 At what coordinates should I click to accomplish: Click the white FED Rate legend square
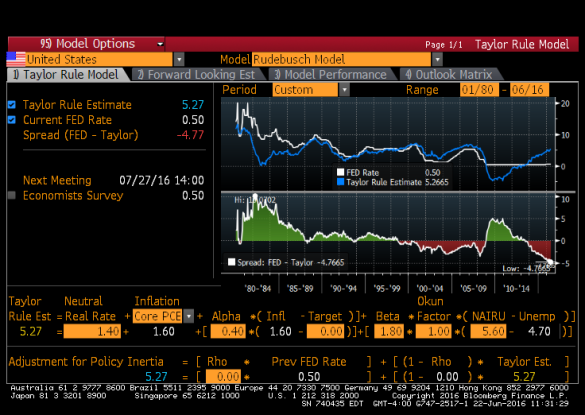tap(340, 172)
